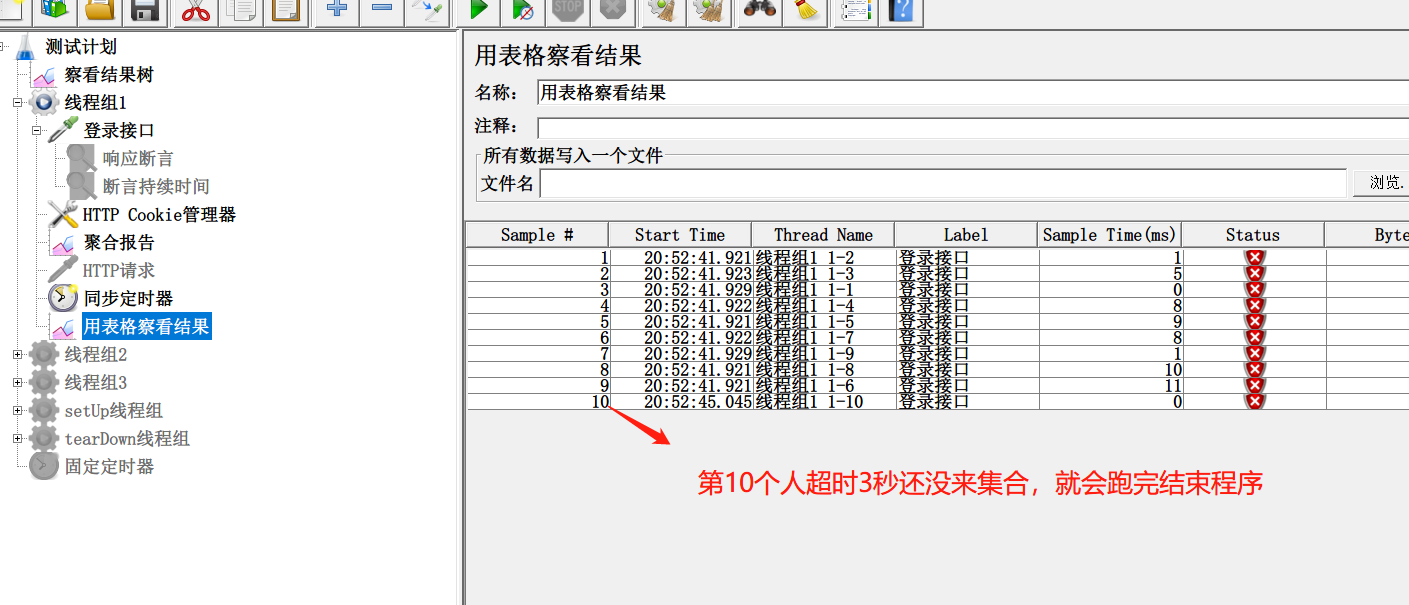Image resolution: width=1409 pixels, height=605 pixels.
Task: Click the Copy pages toolbar icon
Action: [x=241, y=11]
